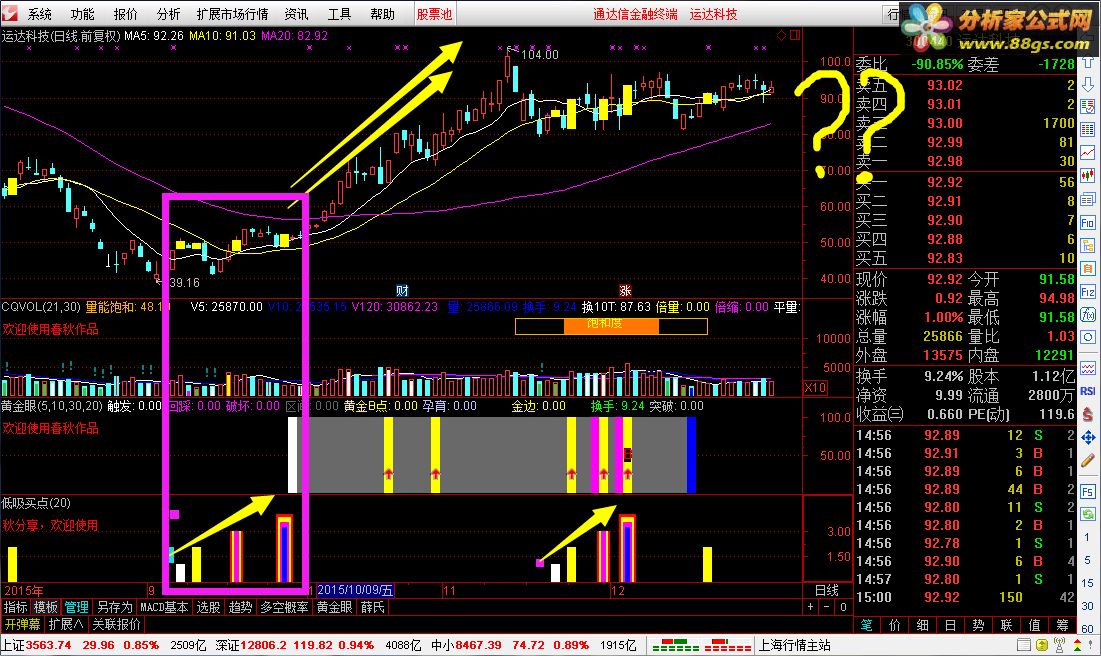Click the 开弹幕 button
This screenshot has height=656, width=1101.
22,624
